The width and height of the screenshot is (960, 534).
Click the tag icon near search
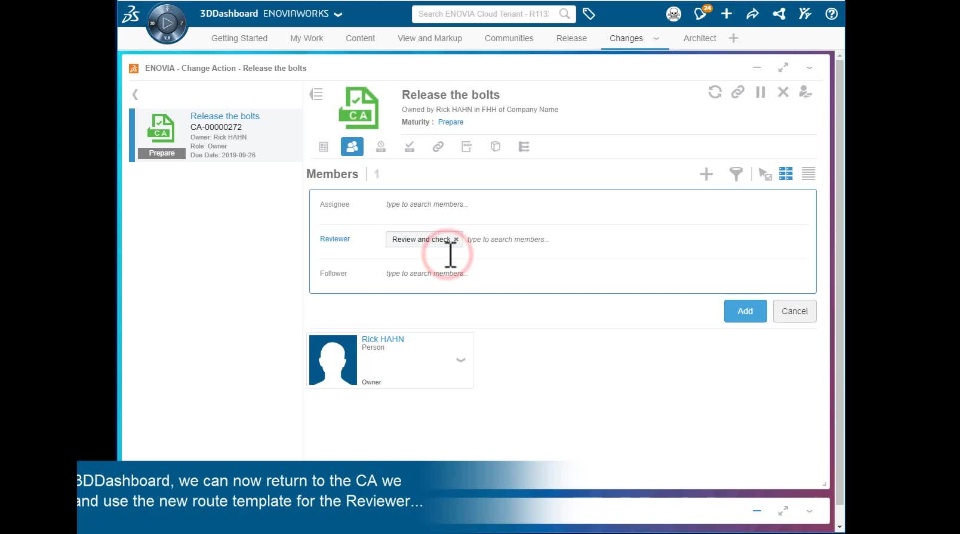(588, 13)
